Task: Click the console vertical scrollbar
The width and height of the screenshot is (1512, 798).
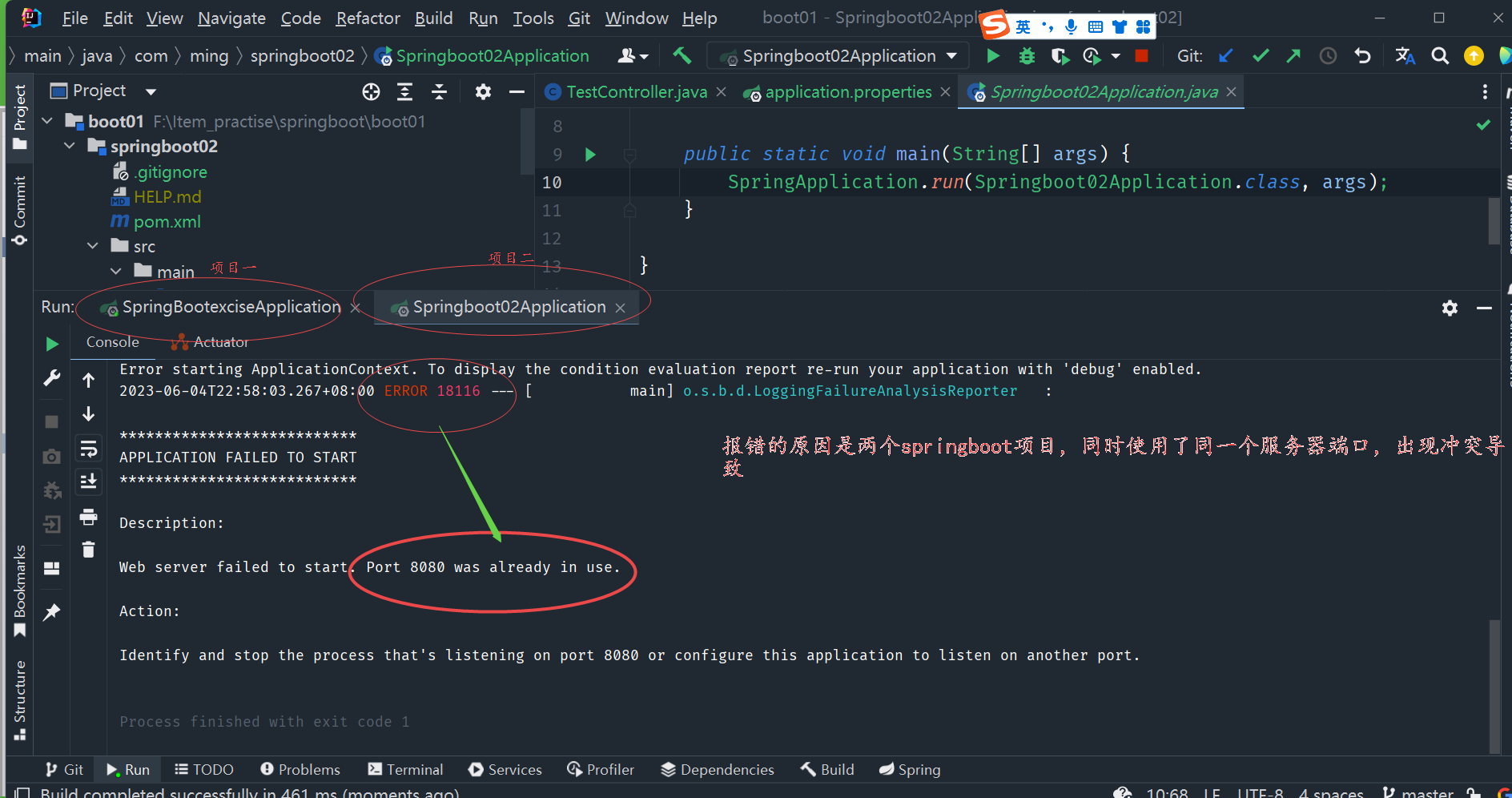Action: [x=1494, y=686]
